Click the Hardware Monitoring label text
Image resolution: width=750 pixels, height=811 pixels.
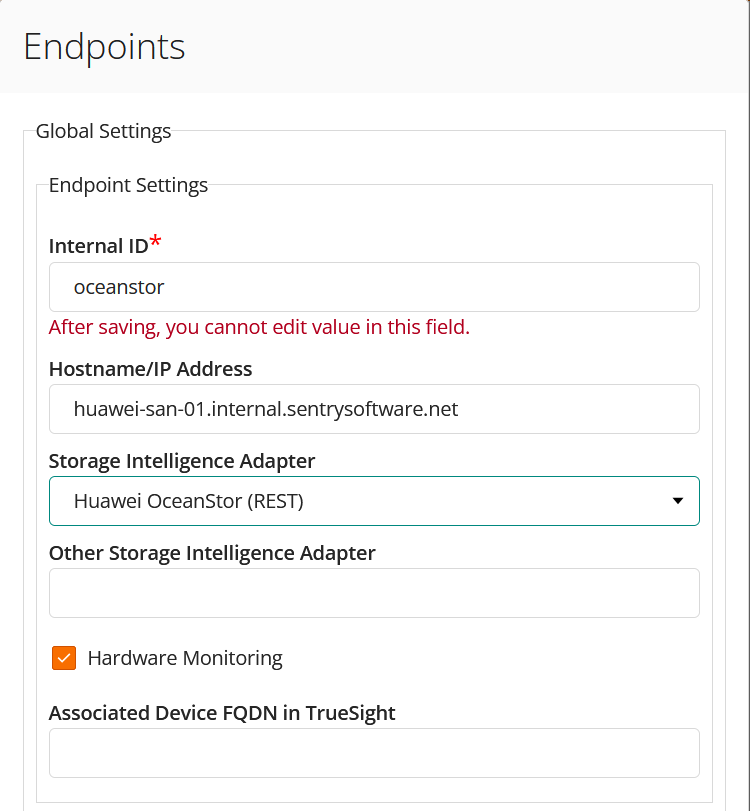tap(185, 658)
